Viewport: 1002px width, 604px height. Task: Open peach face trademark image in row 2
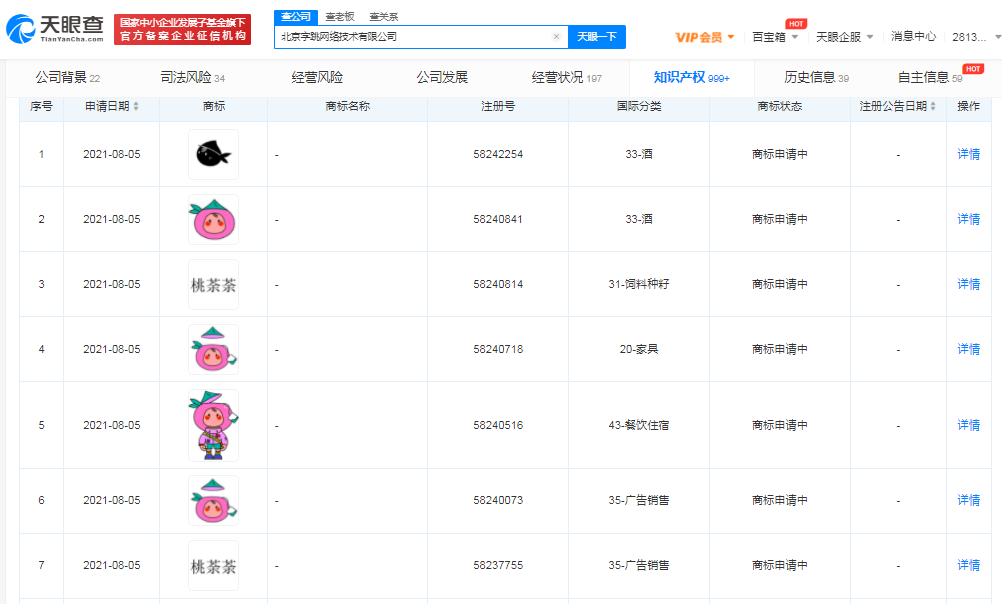pos(213,219)
